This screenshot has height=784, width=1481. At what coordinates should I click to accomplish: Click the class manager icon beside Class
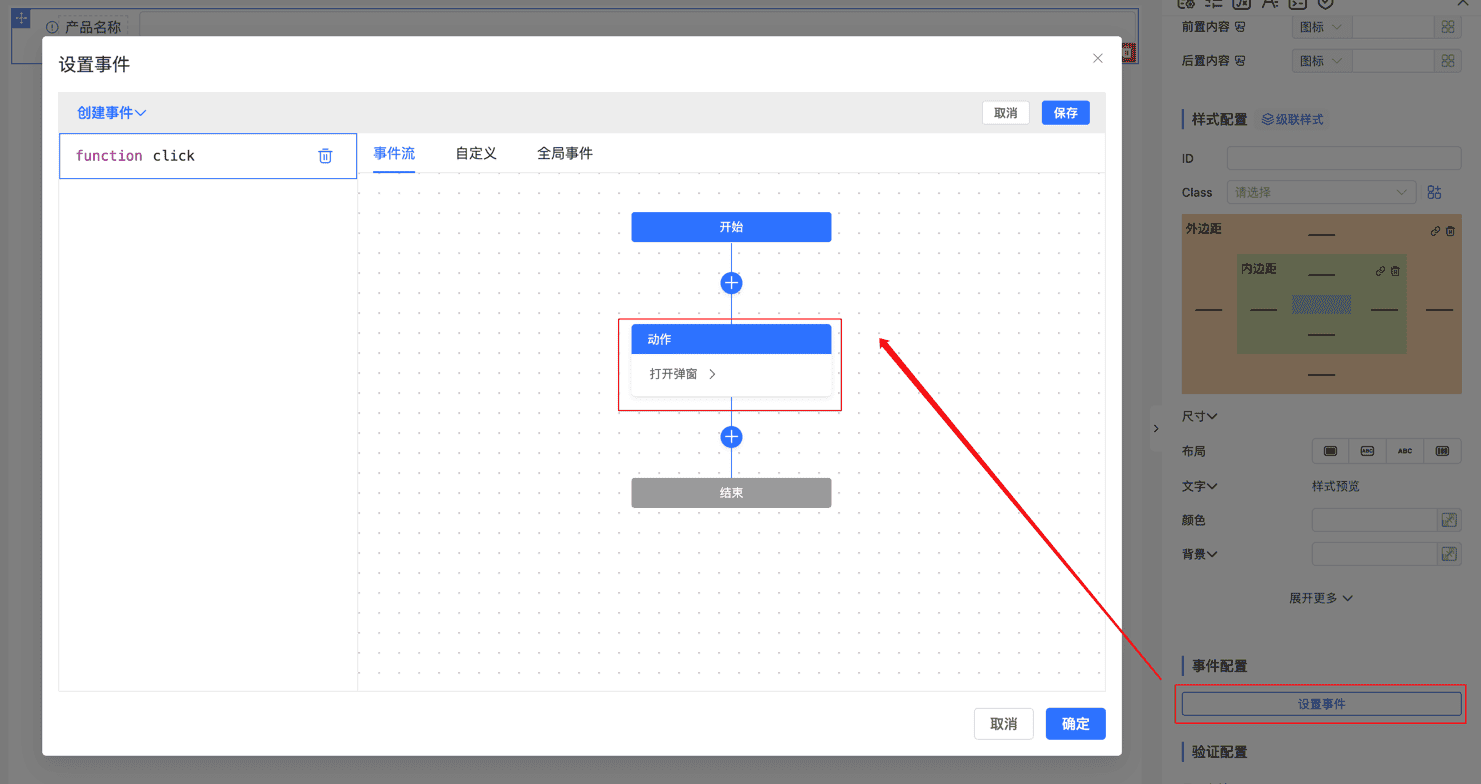pos(1434,192)
